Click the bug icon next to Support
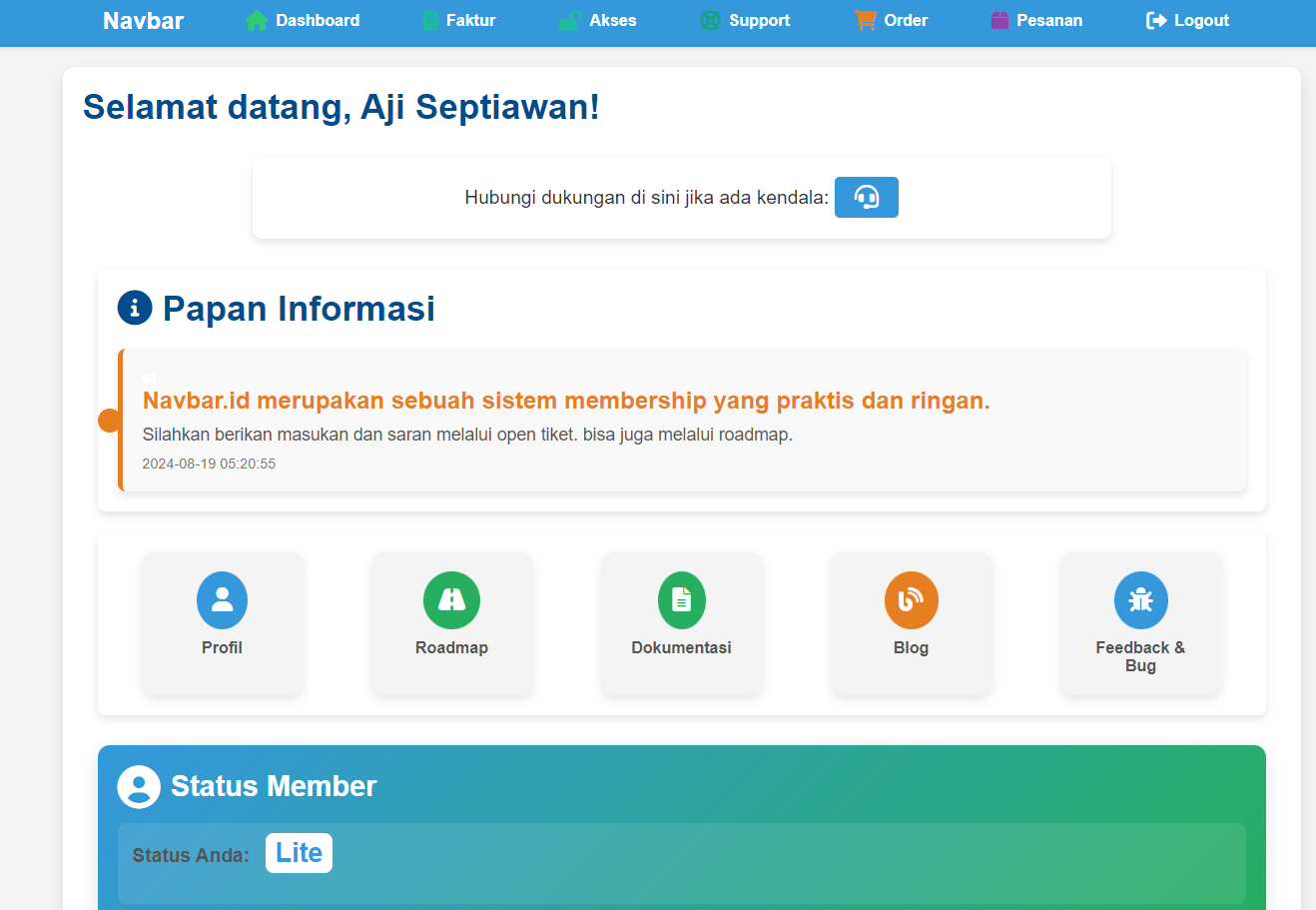Image resolution: width=1316 pixels, height=910 pixels. (x=710, y=19)
